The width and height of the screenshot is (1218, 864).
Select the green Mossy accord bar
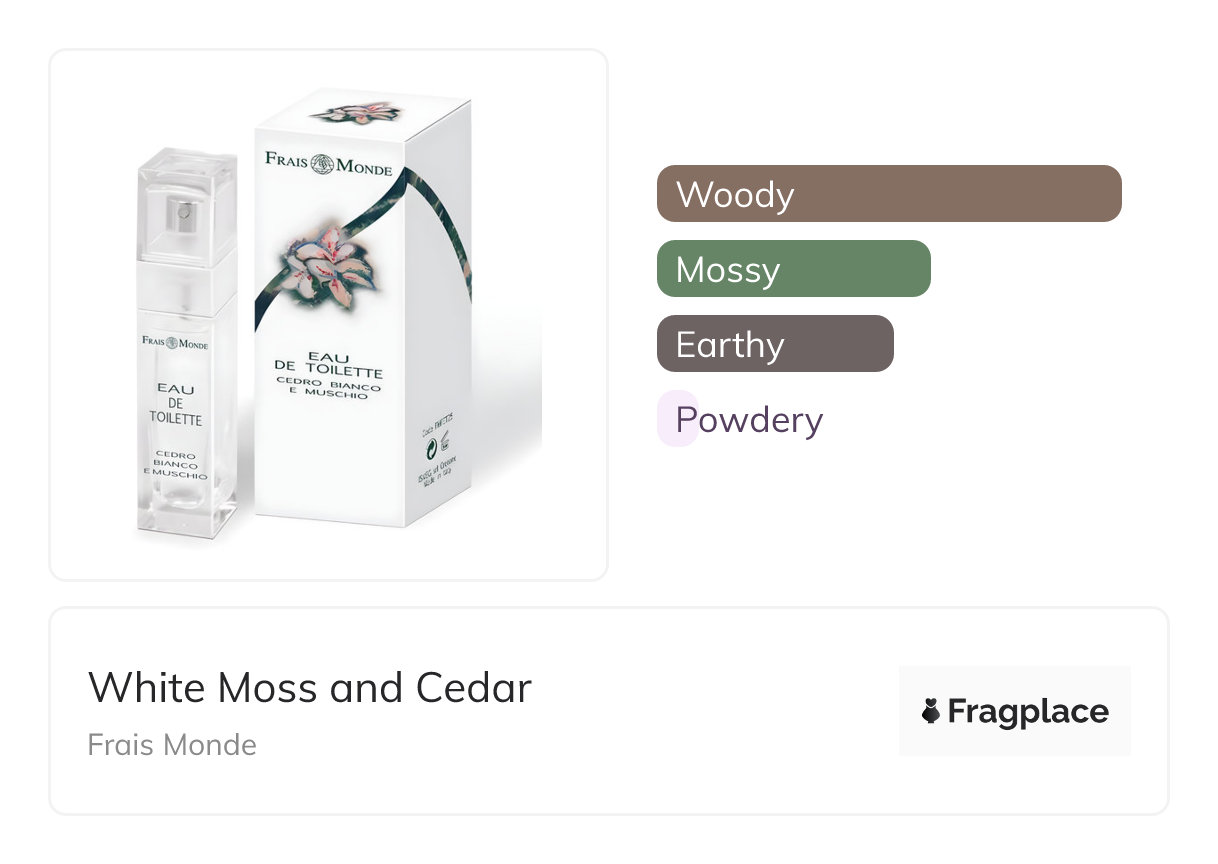coord(793,268)
